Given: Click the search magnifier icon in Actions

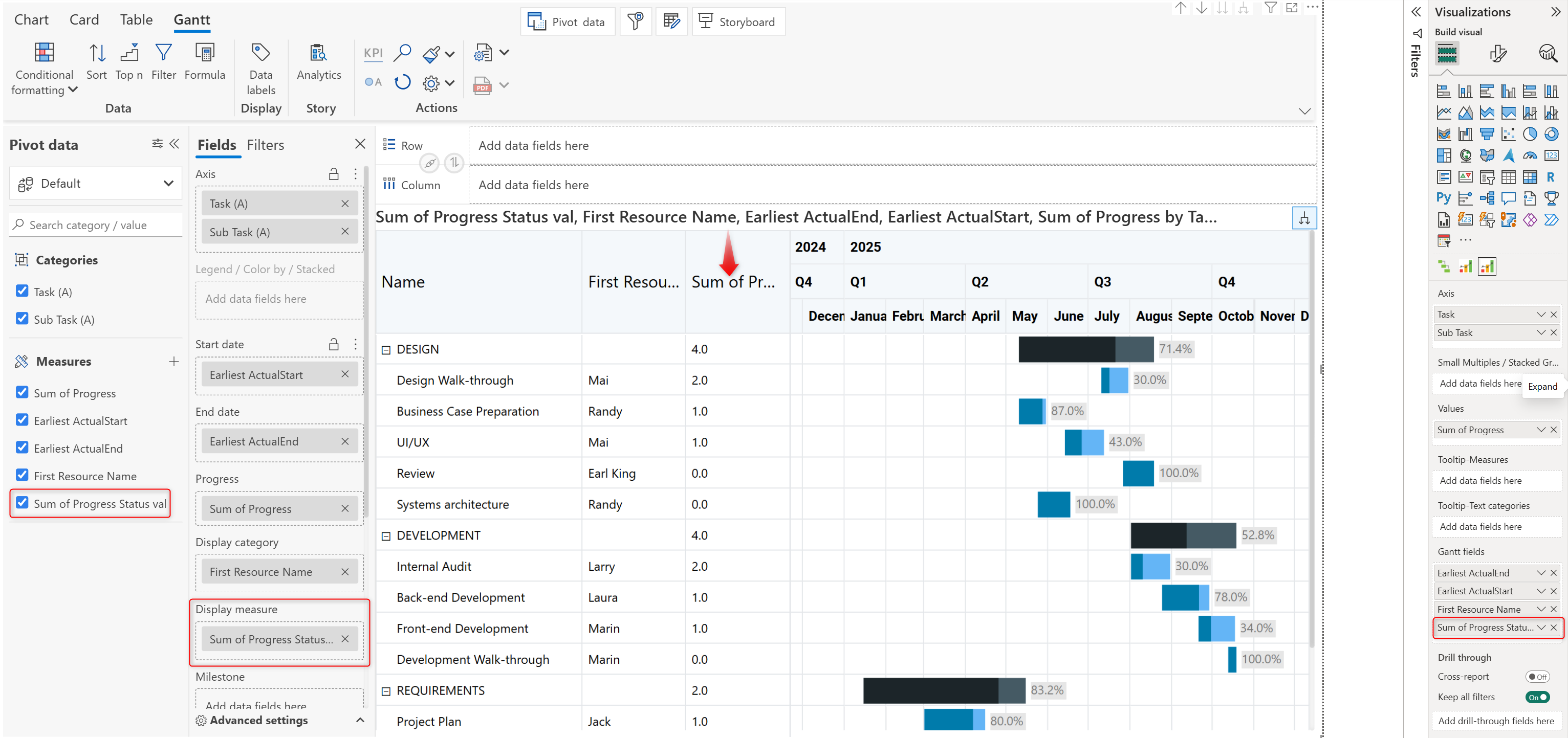Looking at the screenshot, I should click(402, 53).
